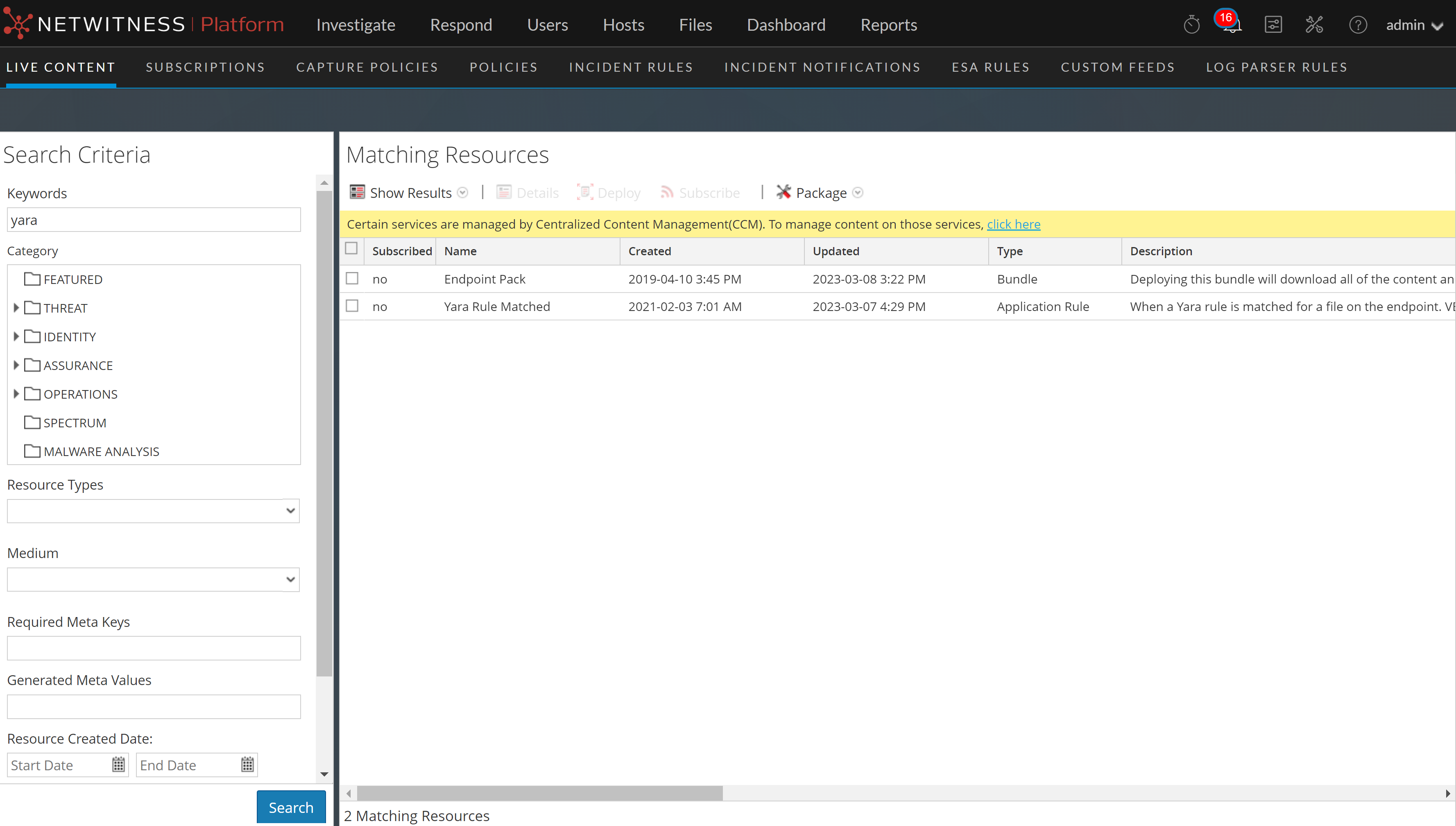Open End Date calendar picker
This screenshot has width=1456, height=826.
247,765
